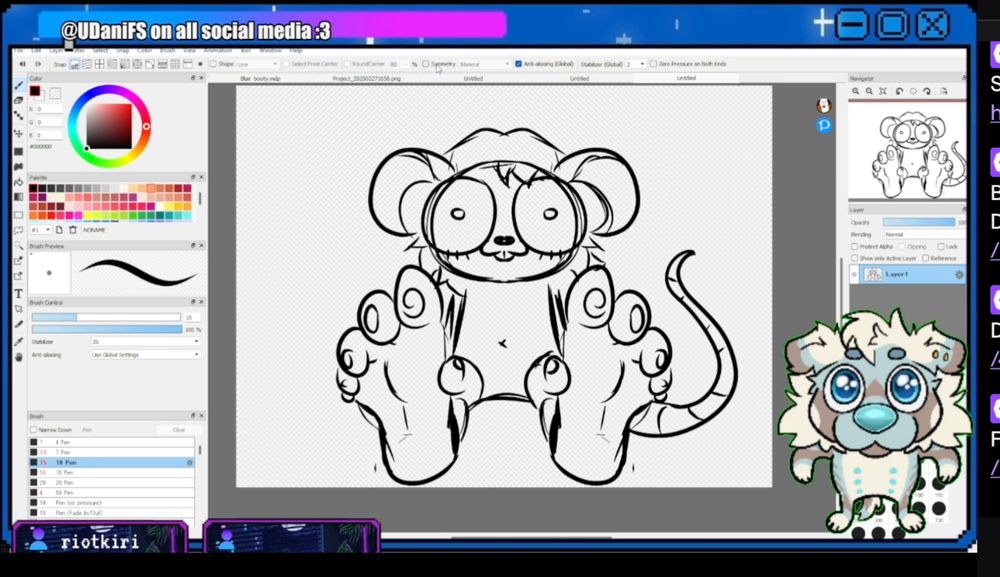The width and height of the screenshot is (1000, 577).
Task: Enable Zero Pressure on Both Ends
Action: click(x=653, y=64)
